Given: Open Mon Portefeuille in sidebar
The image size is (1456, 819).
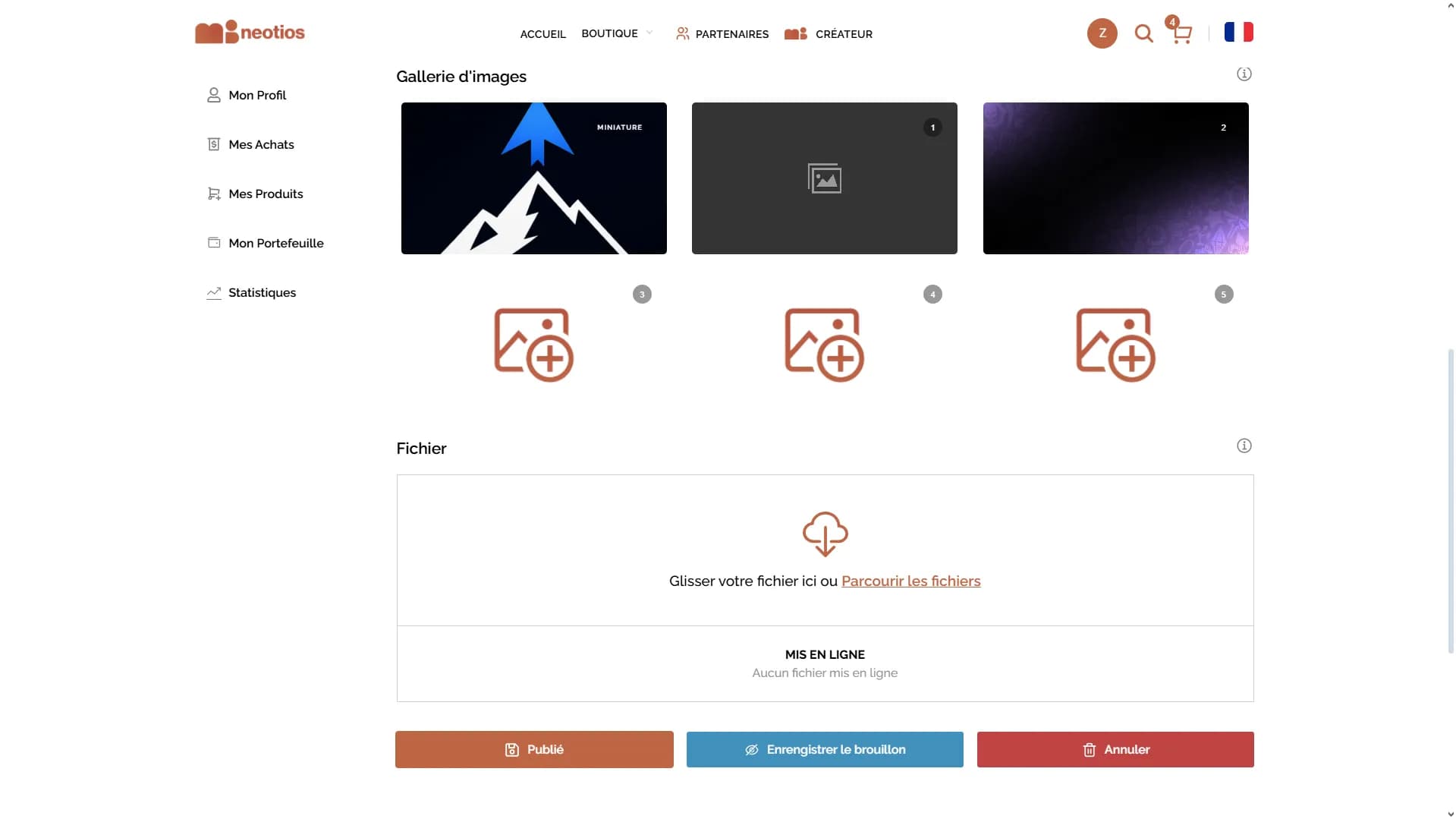Looking at the screenshot, I should click(276, 243).
